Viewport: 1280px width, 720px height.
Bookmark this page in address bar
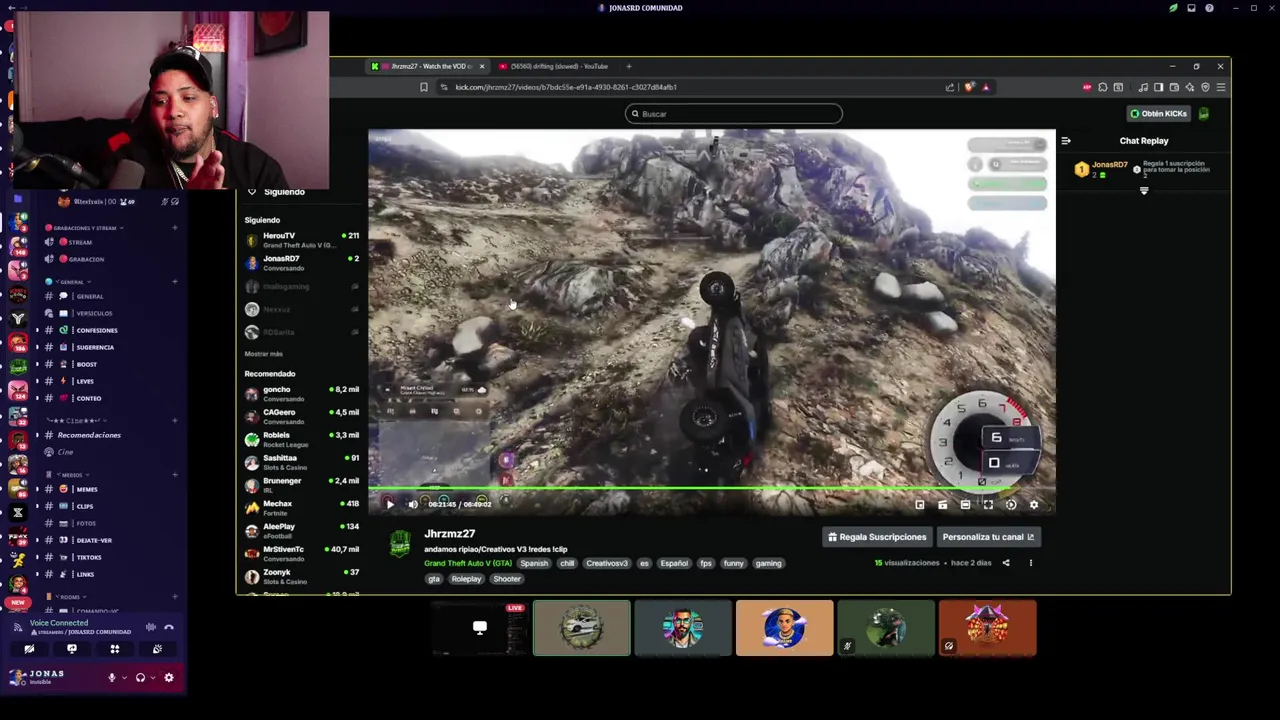click(424, 87)
